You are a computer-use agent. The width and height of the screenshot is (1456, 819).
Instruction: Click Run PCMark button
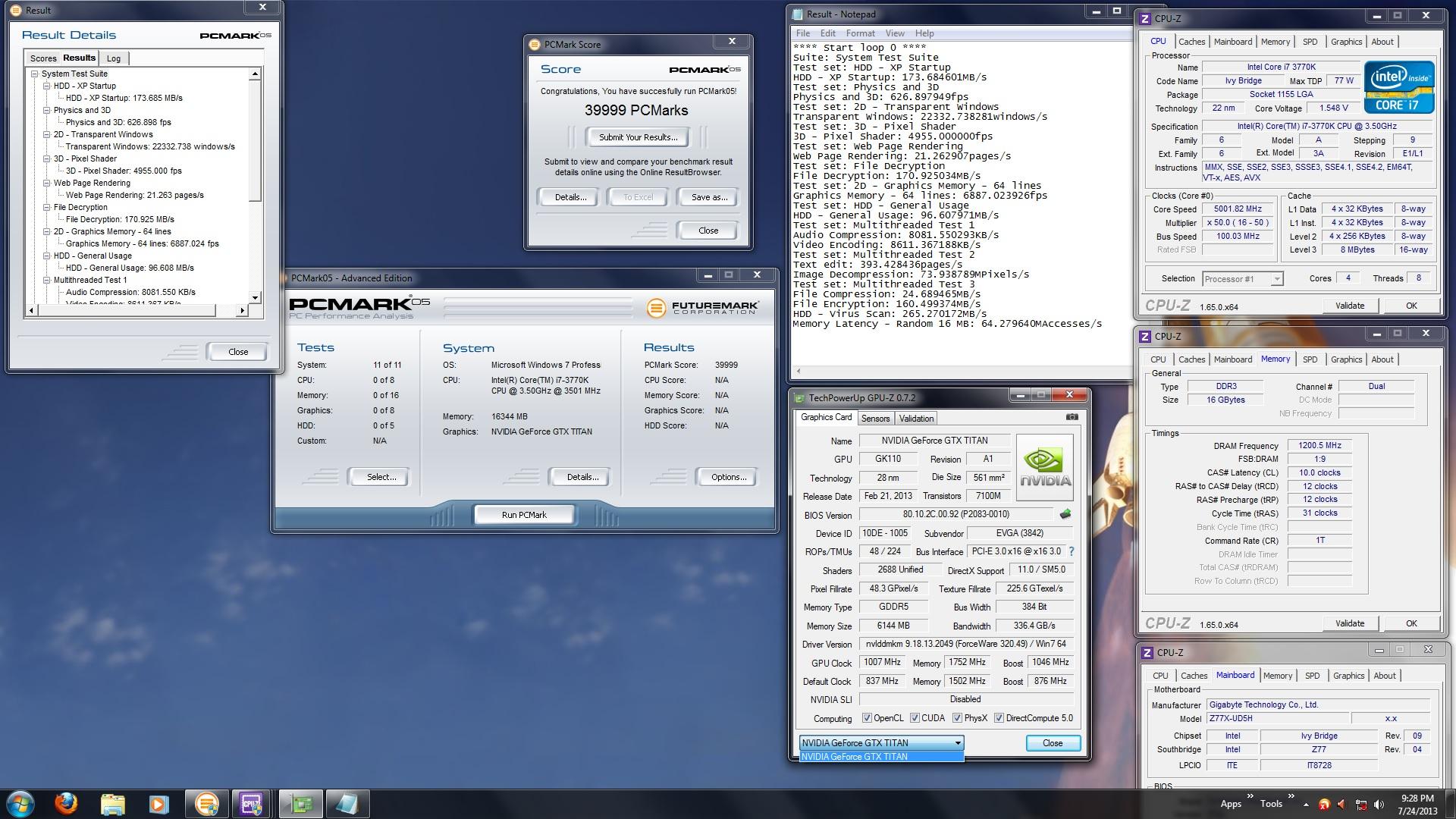[x=524, y=515]
